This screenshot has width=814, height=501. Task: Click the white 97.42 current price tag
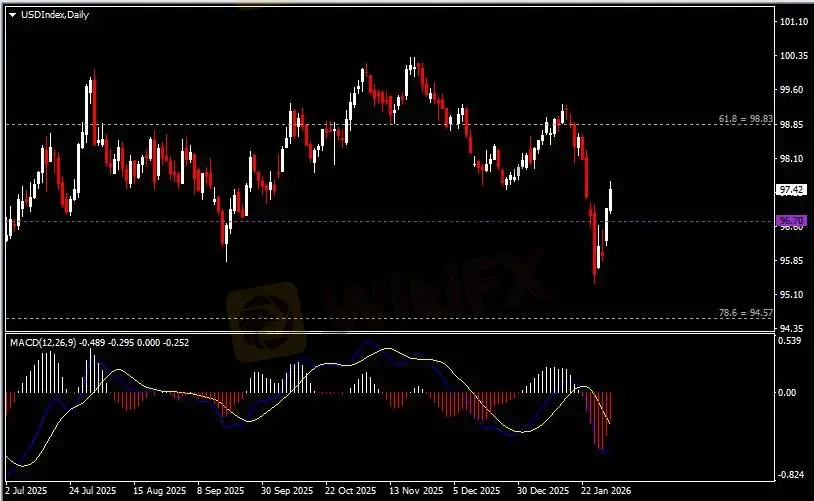791,189
